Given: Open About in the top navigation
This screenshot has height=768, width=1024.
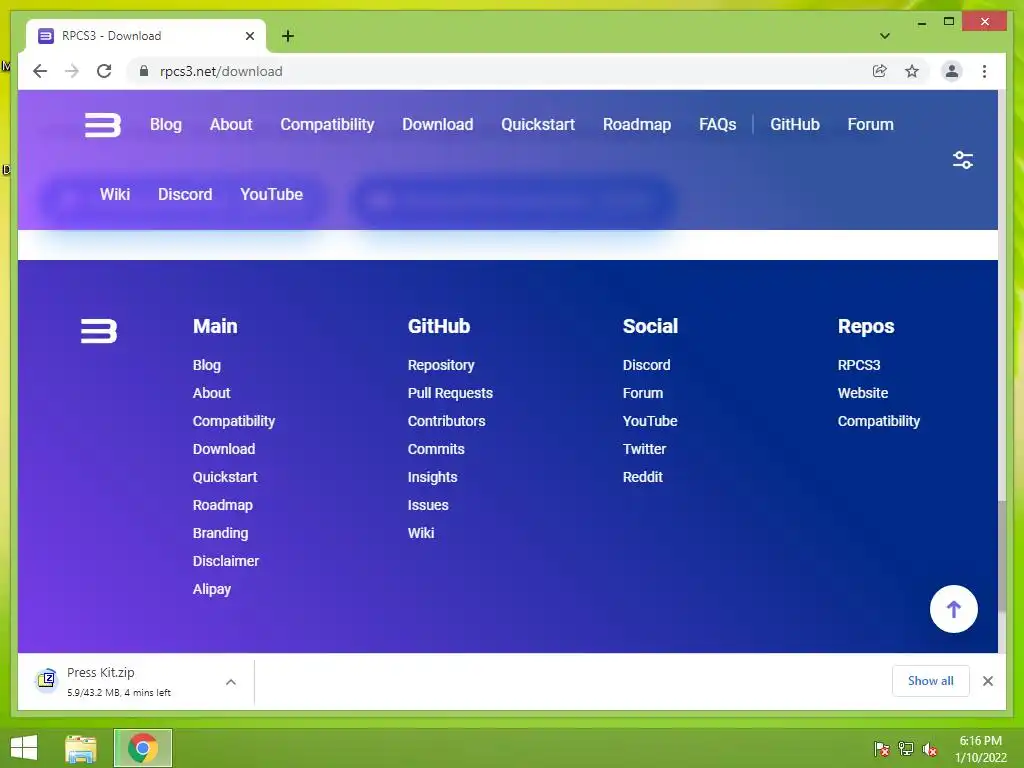Looking at the screenshot, I should (231, 124).
